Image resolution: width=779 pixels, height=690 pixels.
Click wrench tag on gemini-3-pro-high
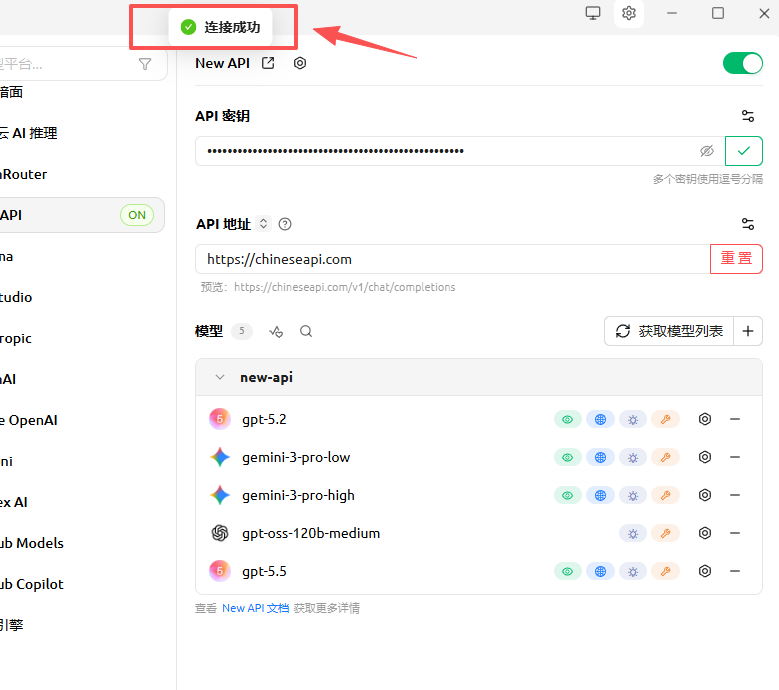click(x=665, y=496)
